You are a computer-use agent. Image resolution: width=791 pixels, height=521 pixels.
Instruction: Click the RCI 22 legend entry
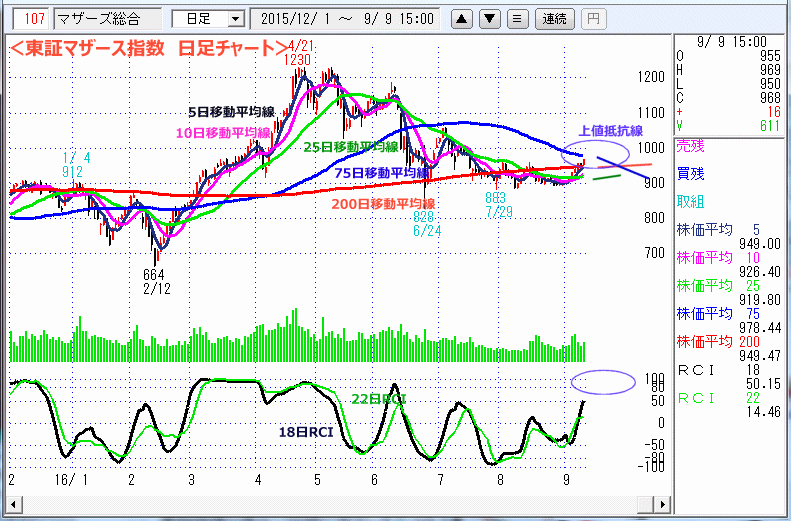pyautogui.click(x=718, y=398)
